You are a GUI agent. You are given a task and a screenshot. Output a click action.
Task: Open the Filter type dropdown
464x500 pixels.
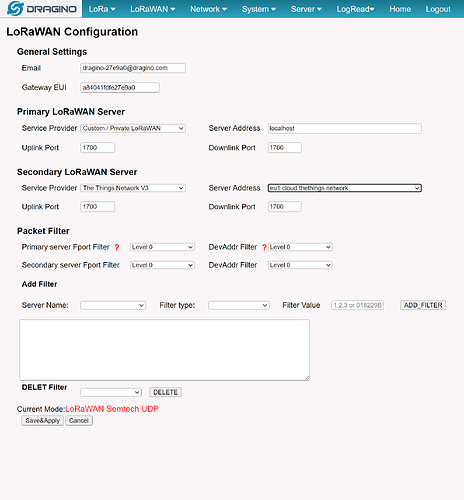(x=239, y=305)
